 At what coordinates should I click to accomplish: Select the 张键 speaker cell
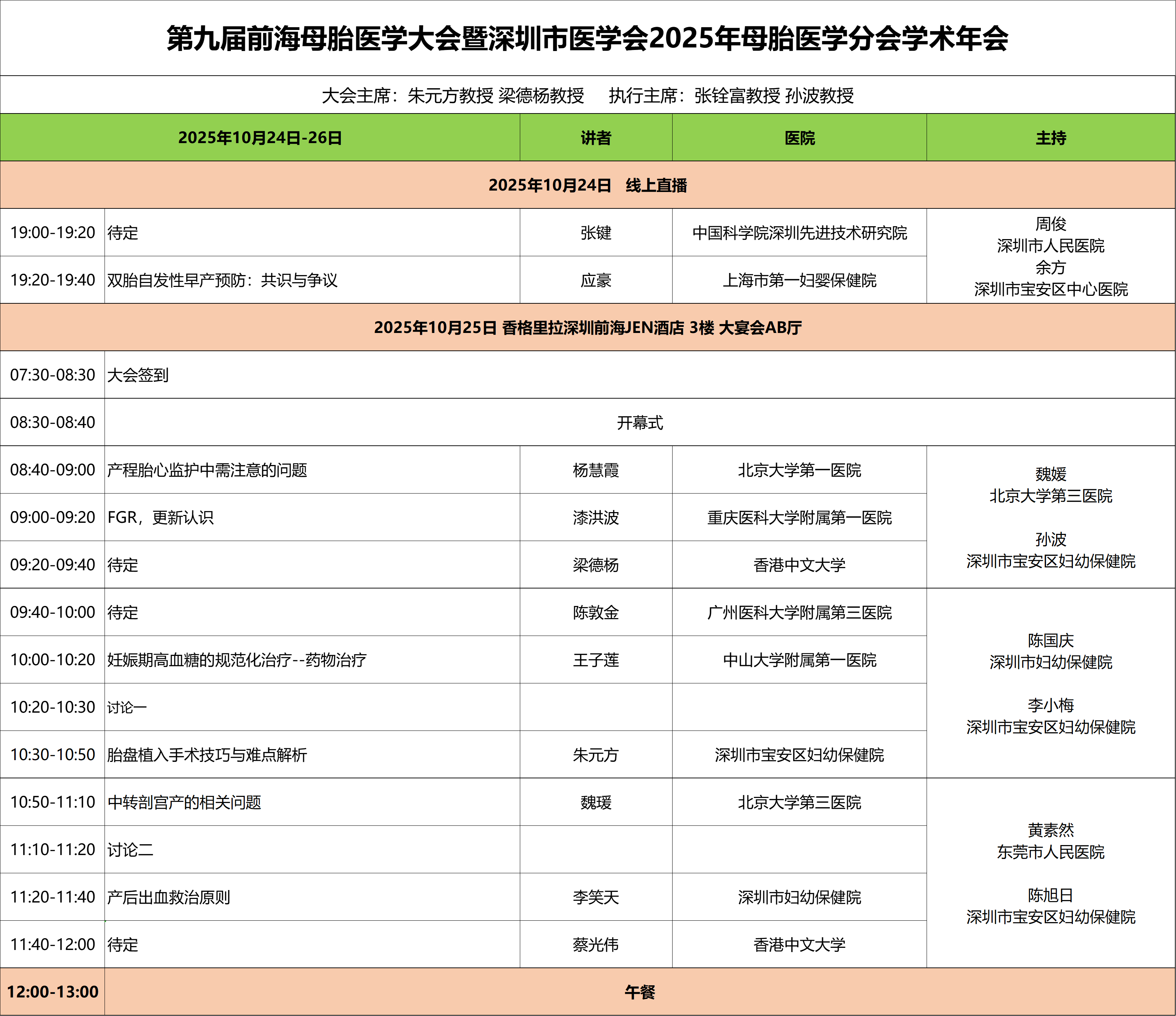[x=596, y=233]
